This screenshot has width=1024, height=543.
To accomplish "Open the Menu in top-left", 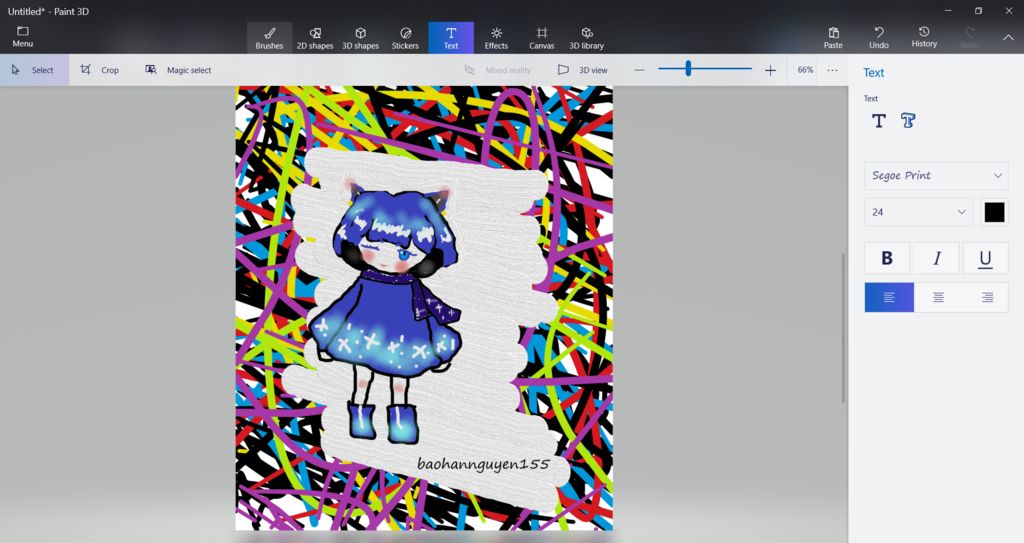I will pyautogui.click(x=23, y=37).
